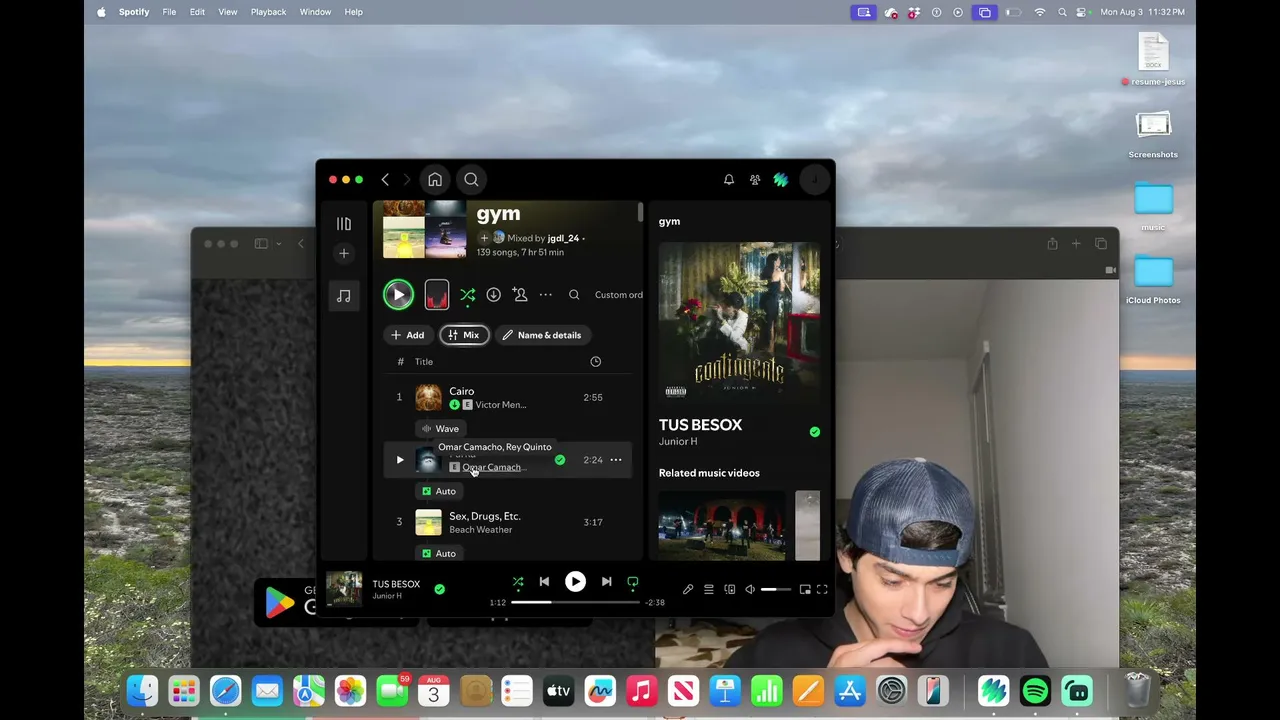Invite collaborators to the gym playlist
The width and height of the screenshot is (1280, 720).
tap(520, 294)
